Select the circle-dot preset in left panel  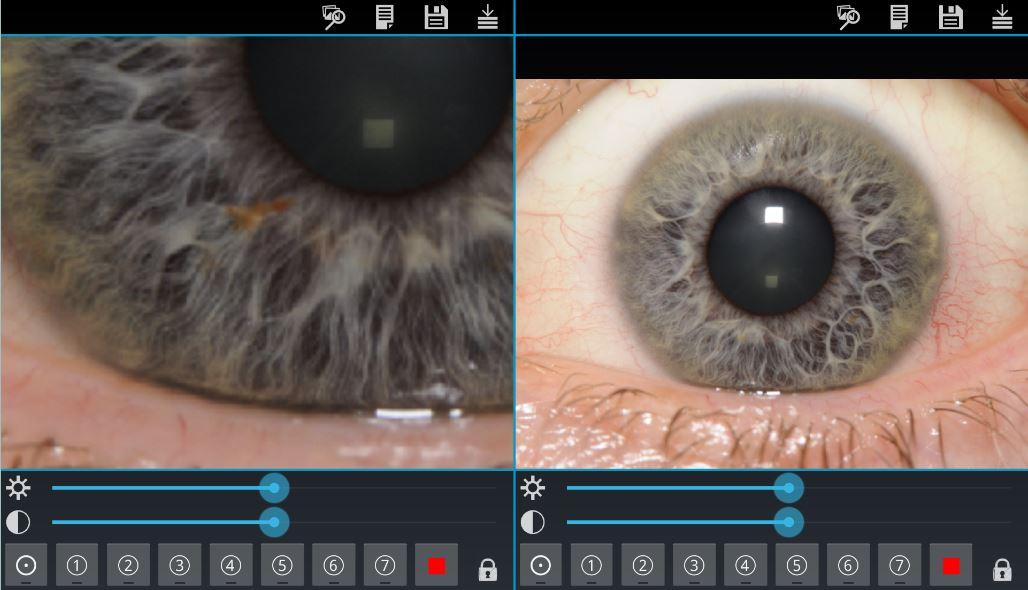click(26, 565)
